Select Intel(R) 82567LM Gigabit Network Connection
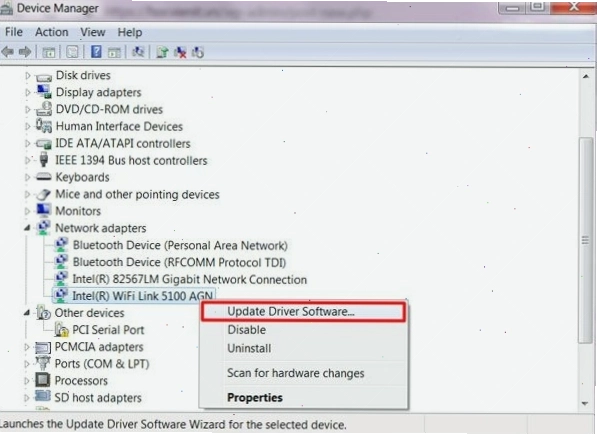Screen dimensions: 597x435 [190, 279]
